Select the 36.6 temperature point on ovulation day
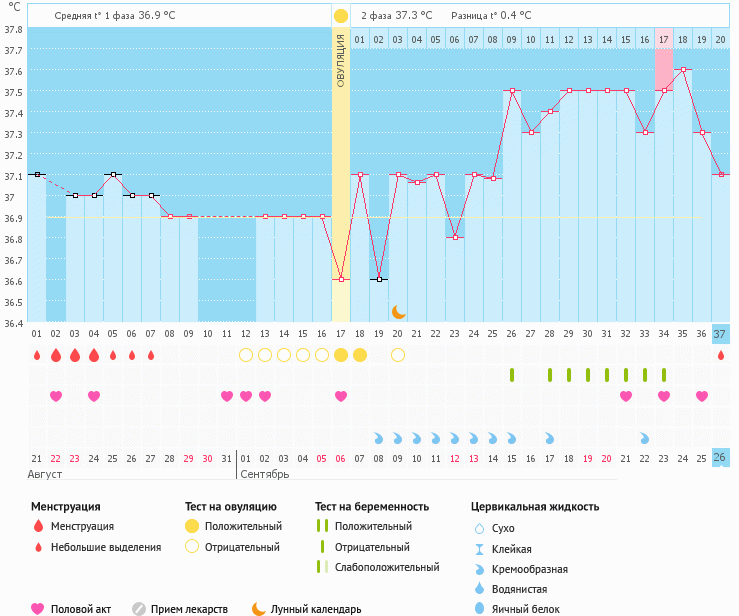 (341, 280)
